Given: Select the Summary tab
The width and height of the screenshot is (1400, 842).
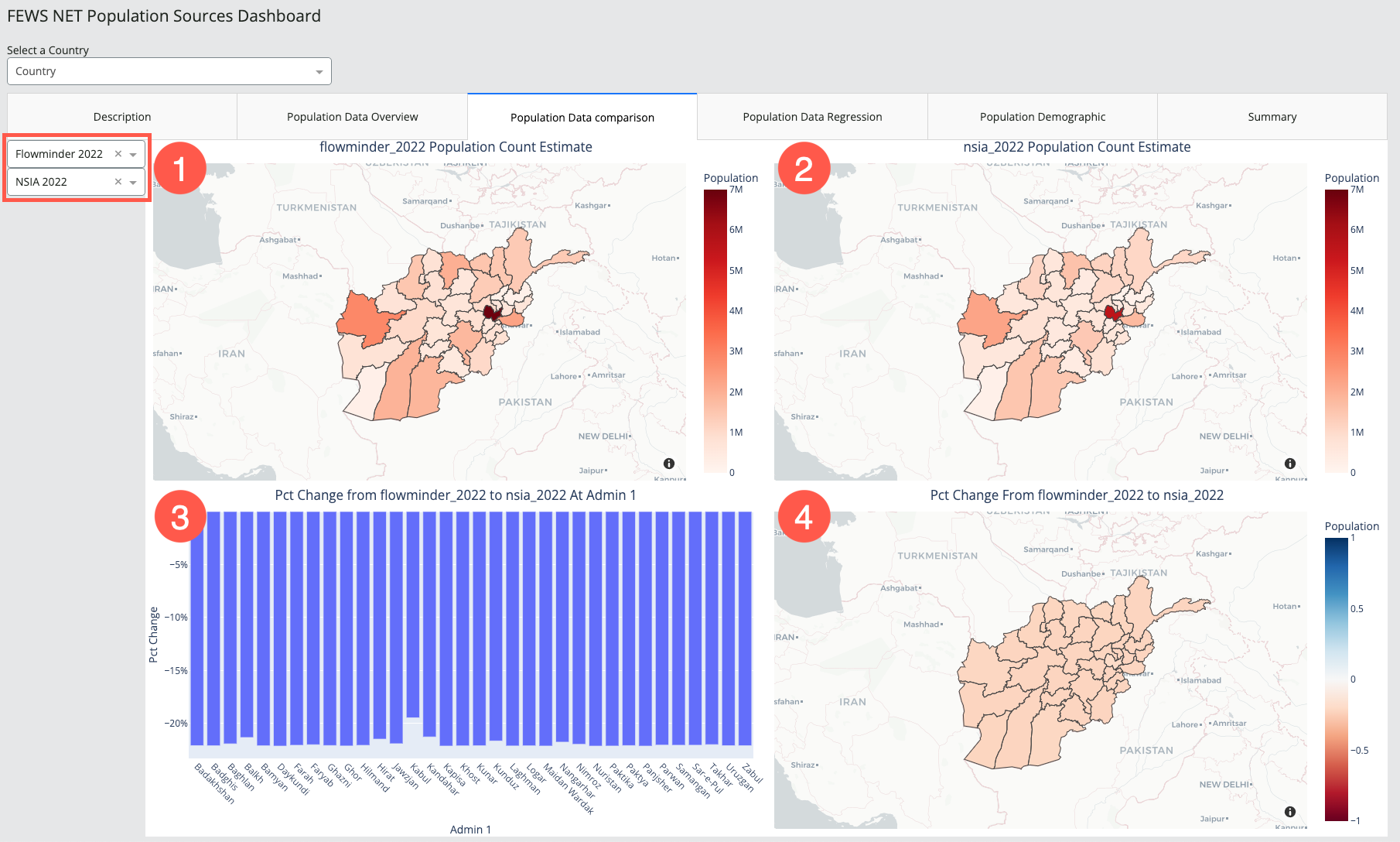Looking at the screenshot, I should (1272, 117).
